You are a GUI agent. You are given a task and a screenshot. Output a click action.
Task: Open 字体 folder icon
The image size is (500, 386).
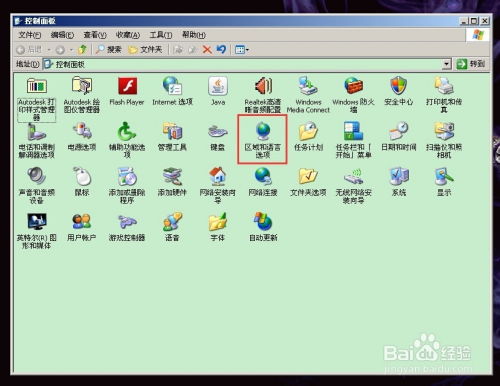pyautogui.click(x=218, y=222)
